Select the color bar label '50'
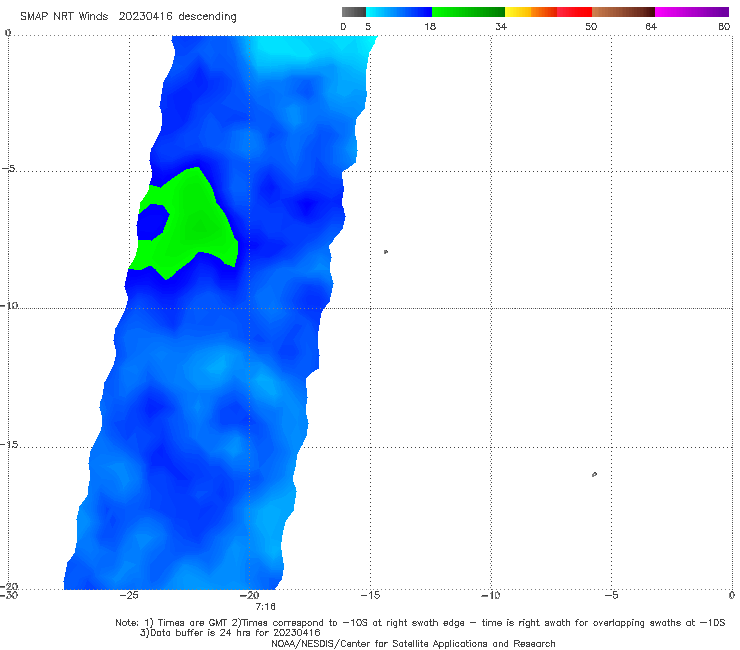This screenshot has height=650, width=740. (x=591, y=26)
